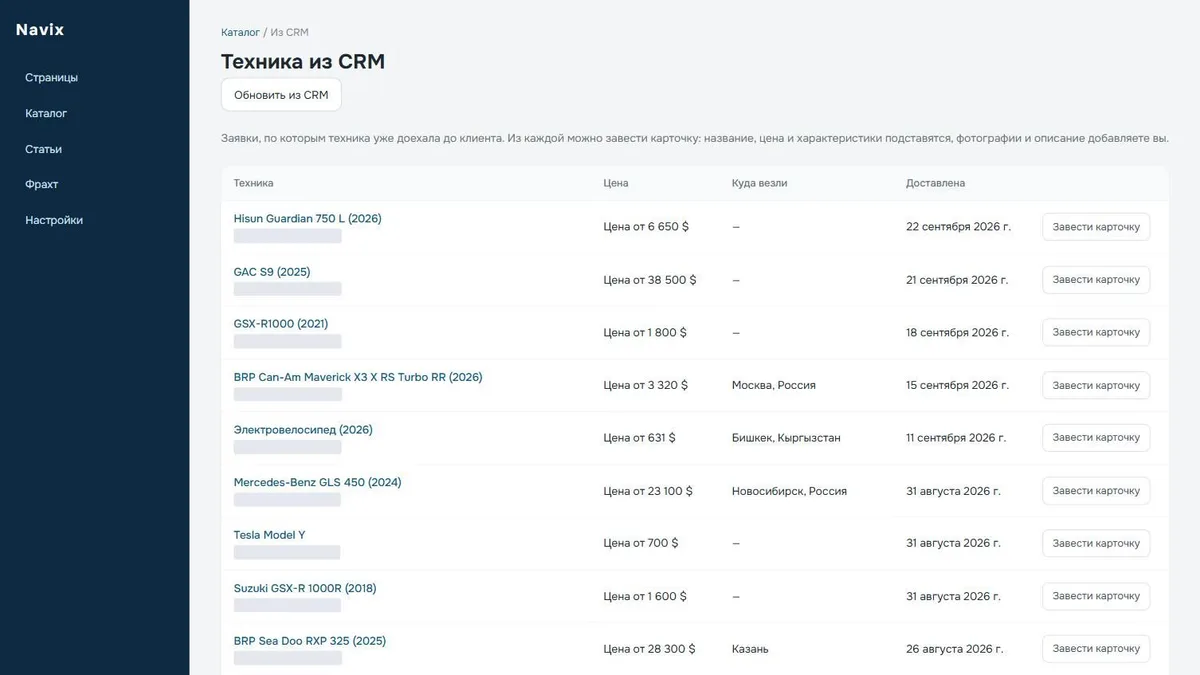Click the destination Казань

coord(750,649)
